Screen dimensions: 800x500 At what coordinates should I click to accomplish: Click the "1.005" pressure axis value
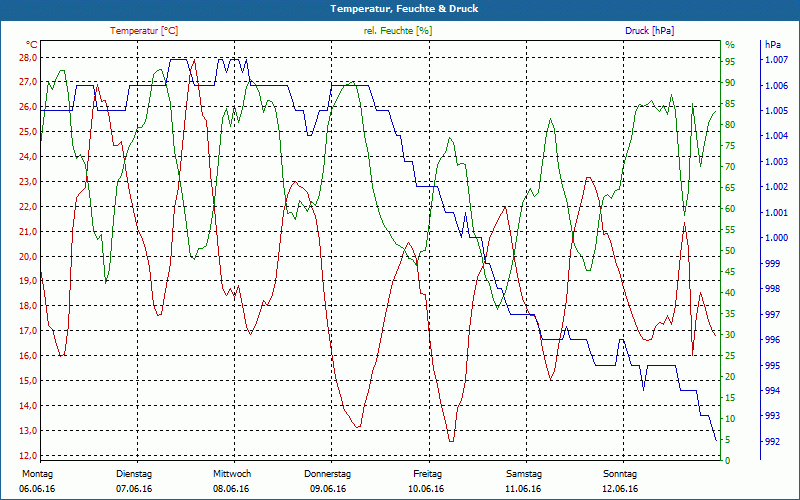(776, 111)
